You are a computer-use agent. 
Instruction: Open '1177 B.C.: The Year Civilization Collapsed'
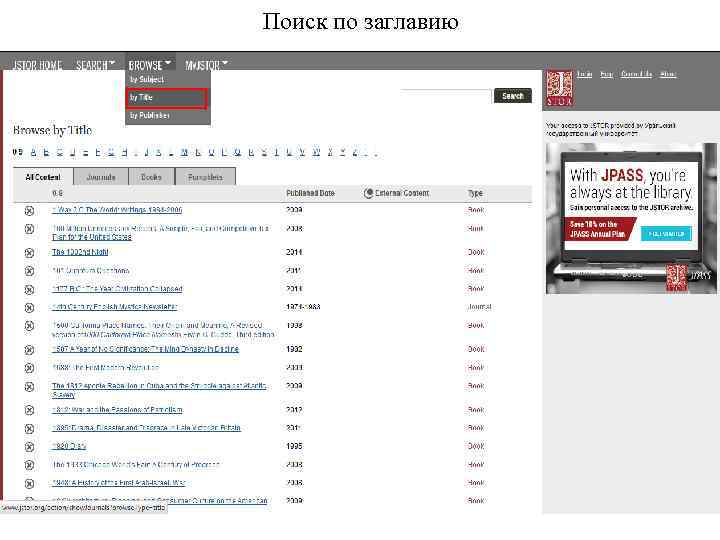click(x=117, y=289)
